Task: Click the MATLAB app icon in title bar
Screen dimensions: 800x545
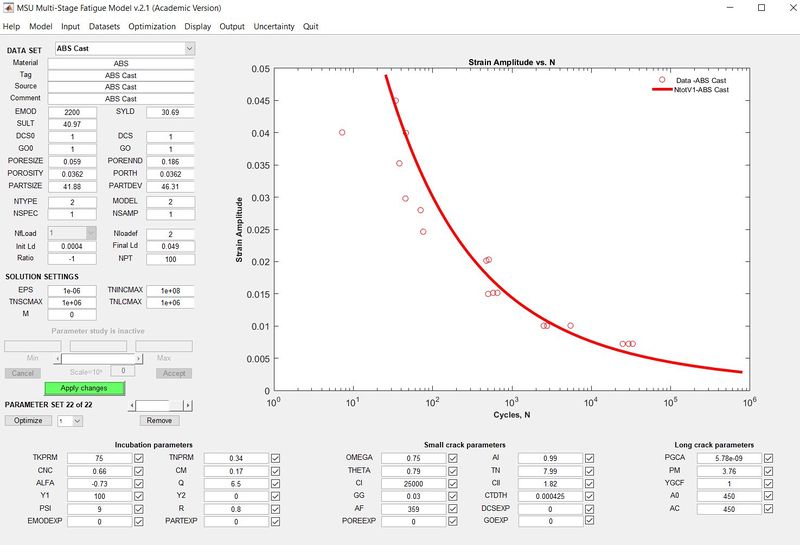Action: [x=9, y=7]
